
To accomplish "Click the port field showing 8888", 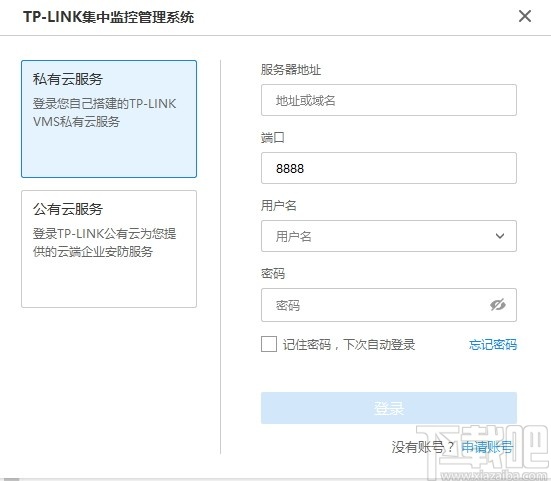I will (x=389, y=168).
